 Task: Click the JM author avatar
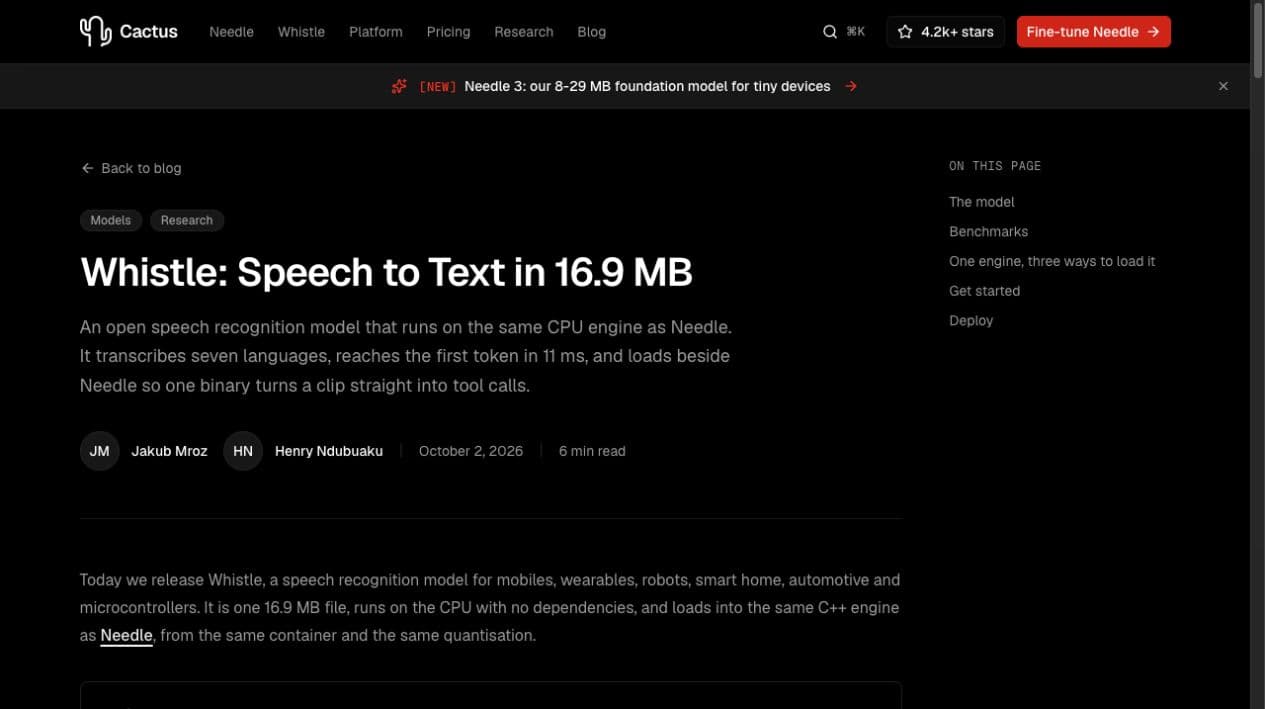click(x=99, y=451)
